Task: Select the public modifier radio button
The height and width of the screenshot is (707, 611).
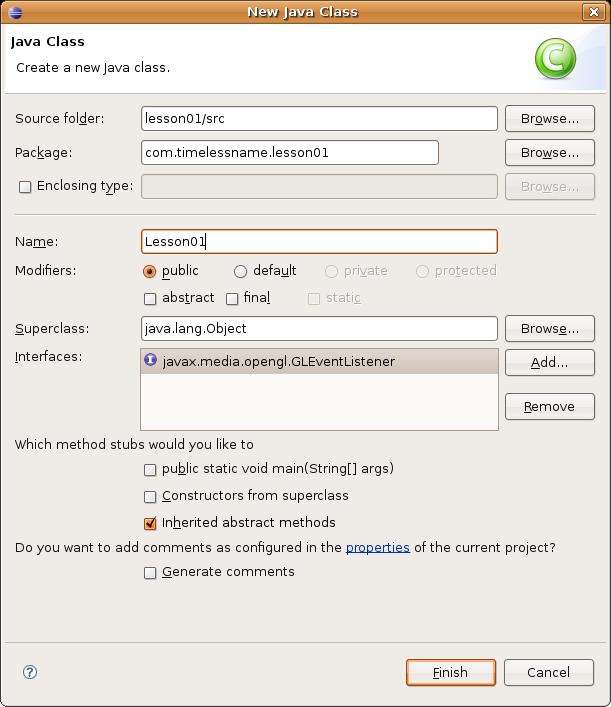Action: 149,271
